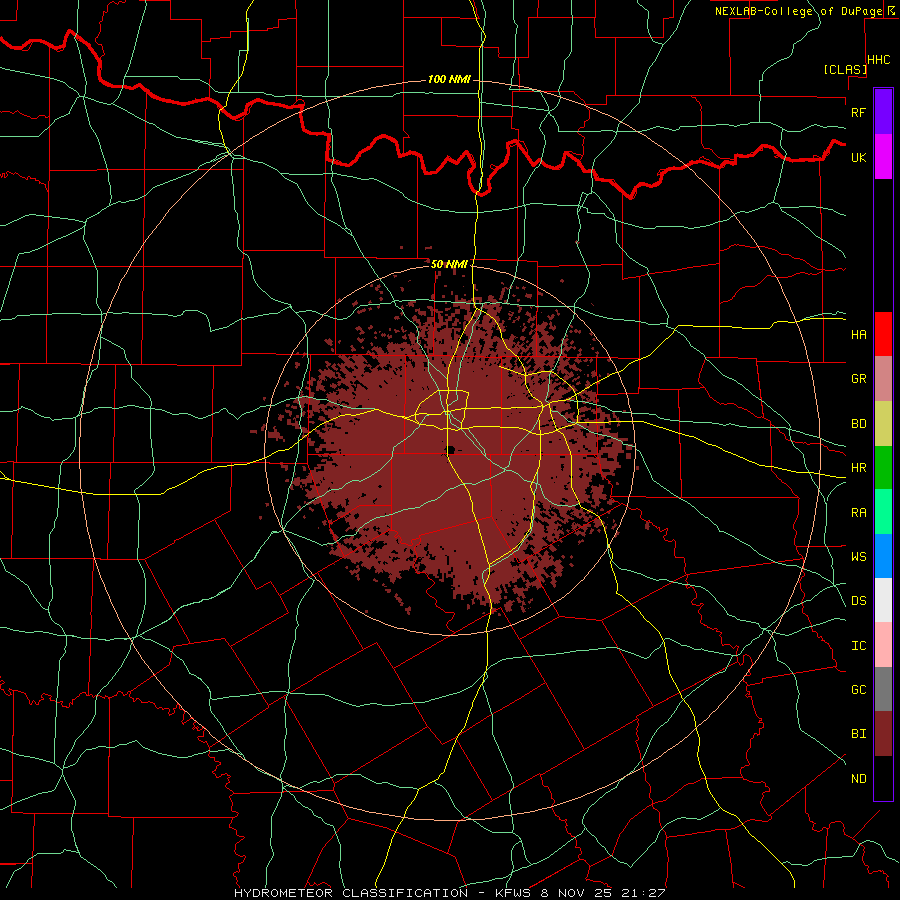The height and width of the screenshot is (900, 900).
Task: Click the HA red legend swatch
Action: point(883,334)
